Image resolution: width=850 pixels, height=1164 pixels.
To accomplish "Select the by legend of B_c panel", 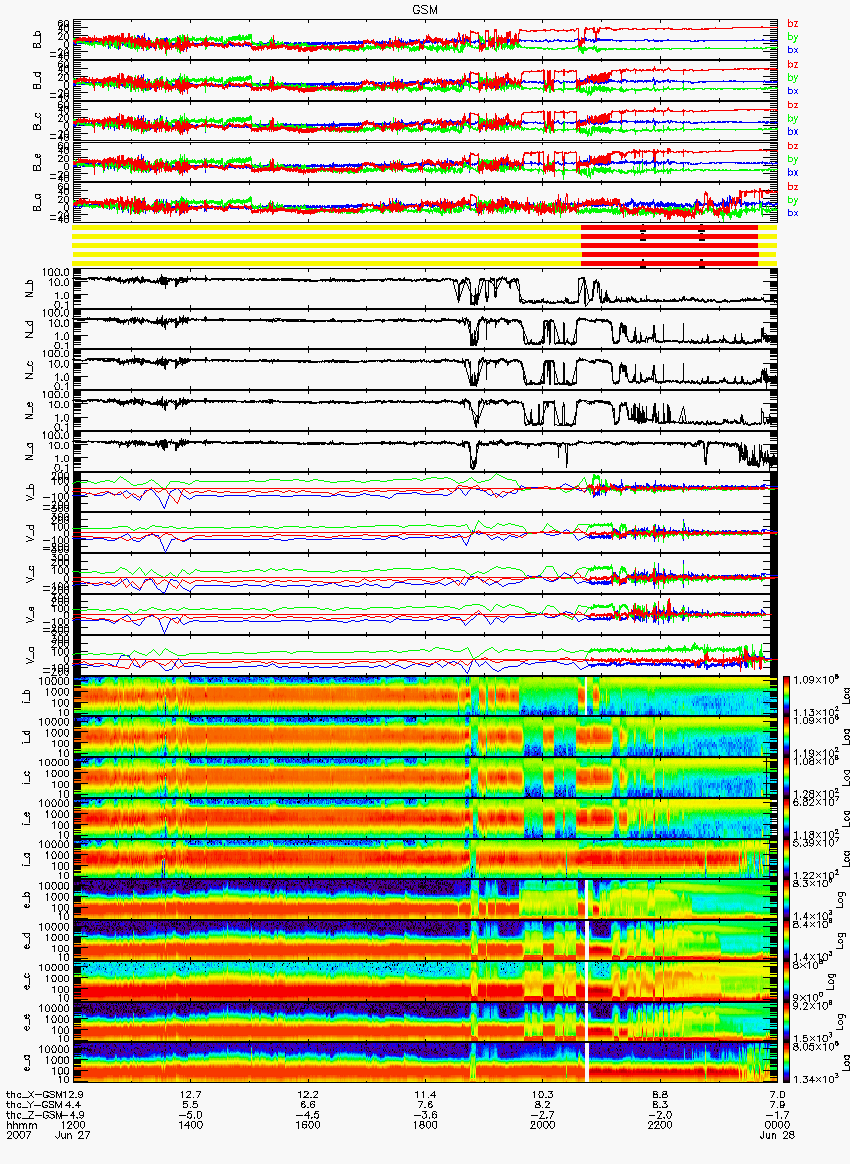I will [793, 118].
